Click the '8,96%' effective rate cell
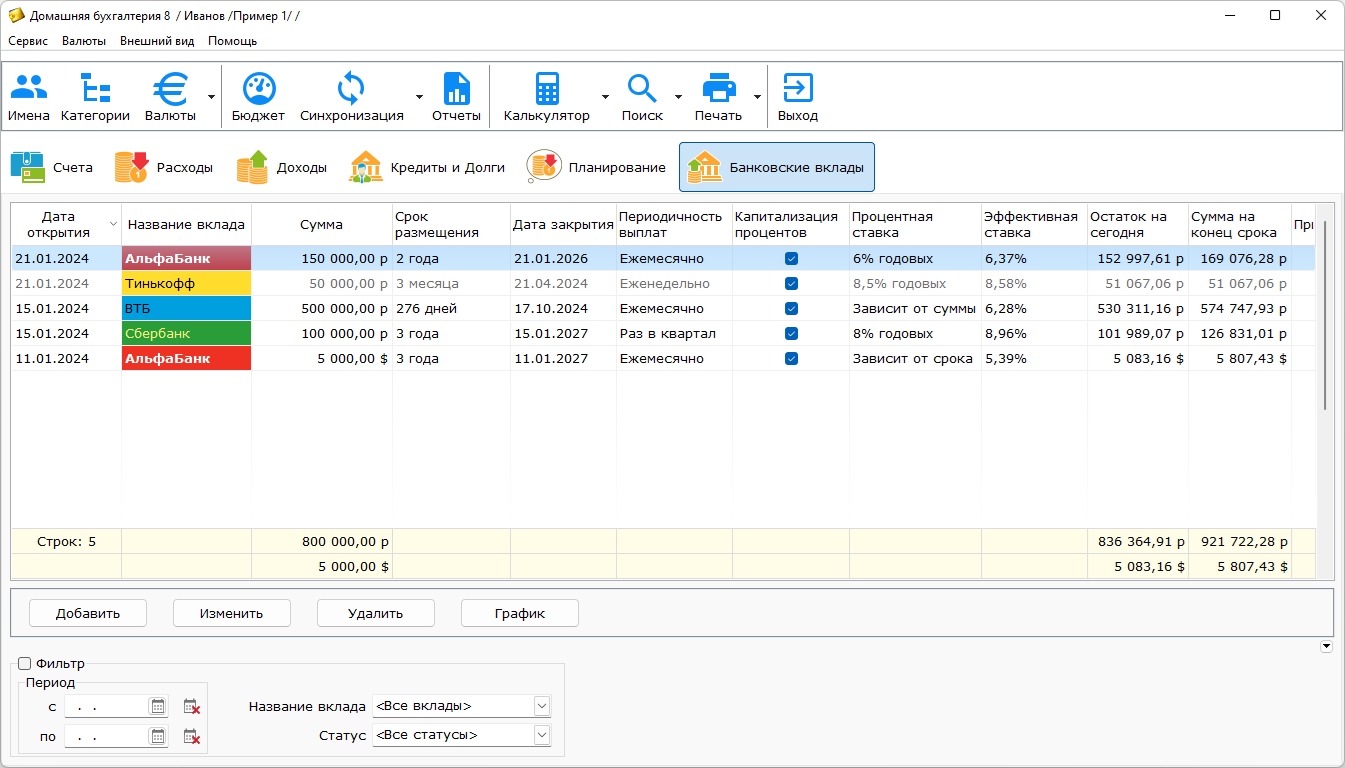This screenshot has width=1345, height=768. click(x=1033, y=333)
